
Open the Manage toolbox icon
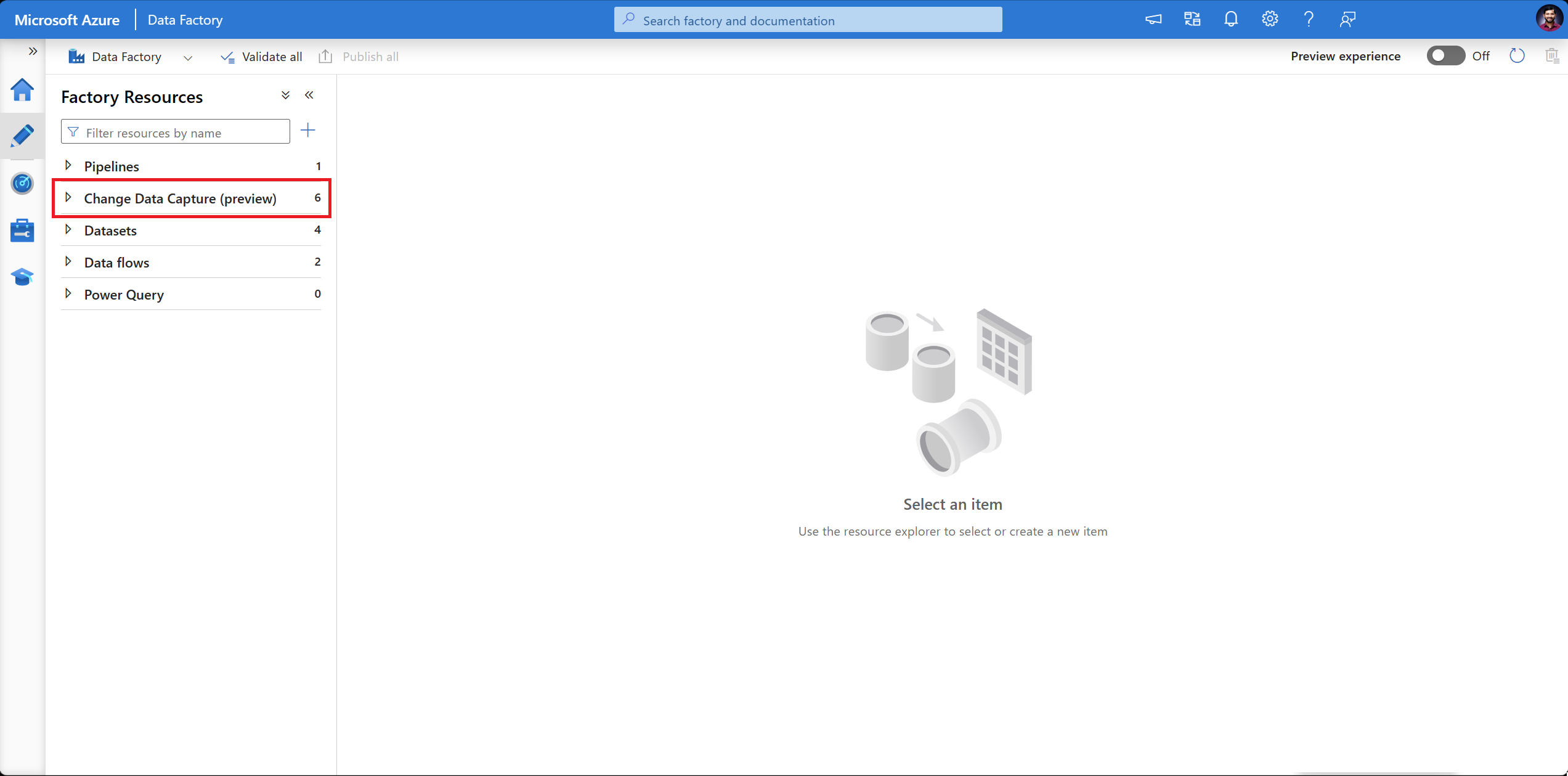22,231
